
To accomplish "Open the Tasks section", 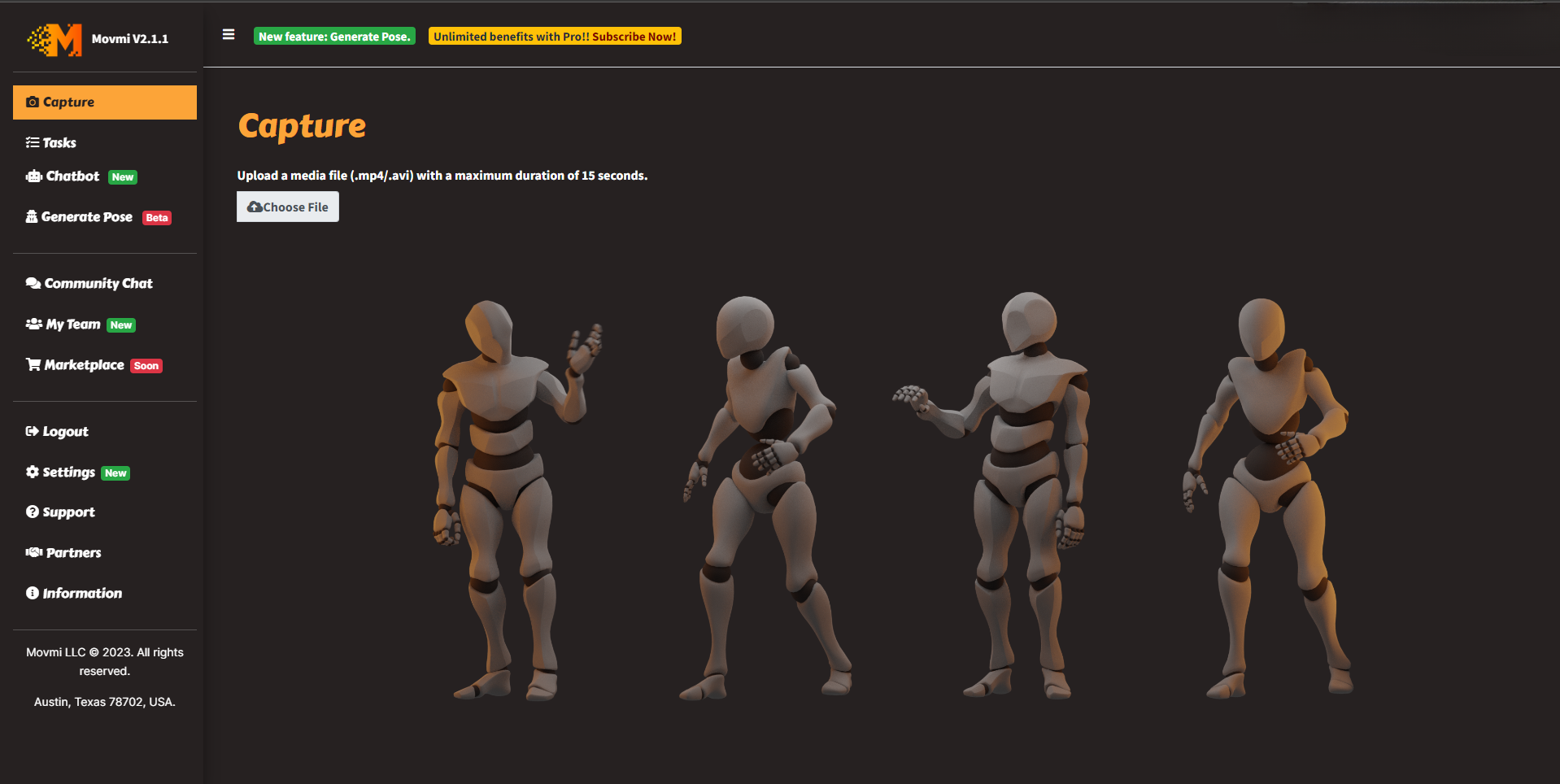I will point(59,142).
